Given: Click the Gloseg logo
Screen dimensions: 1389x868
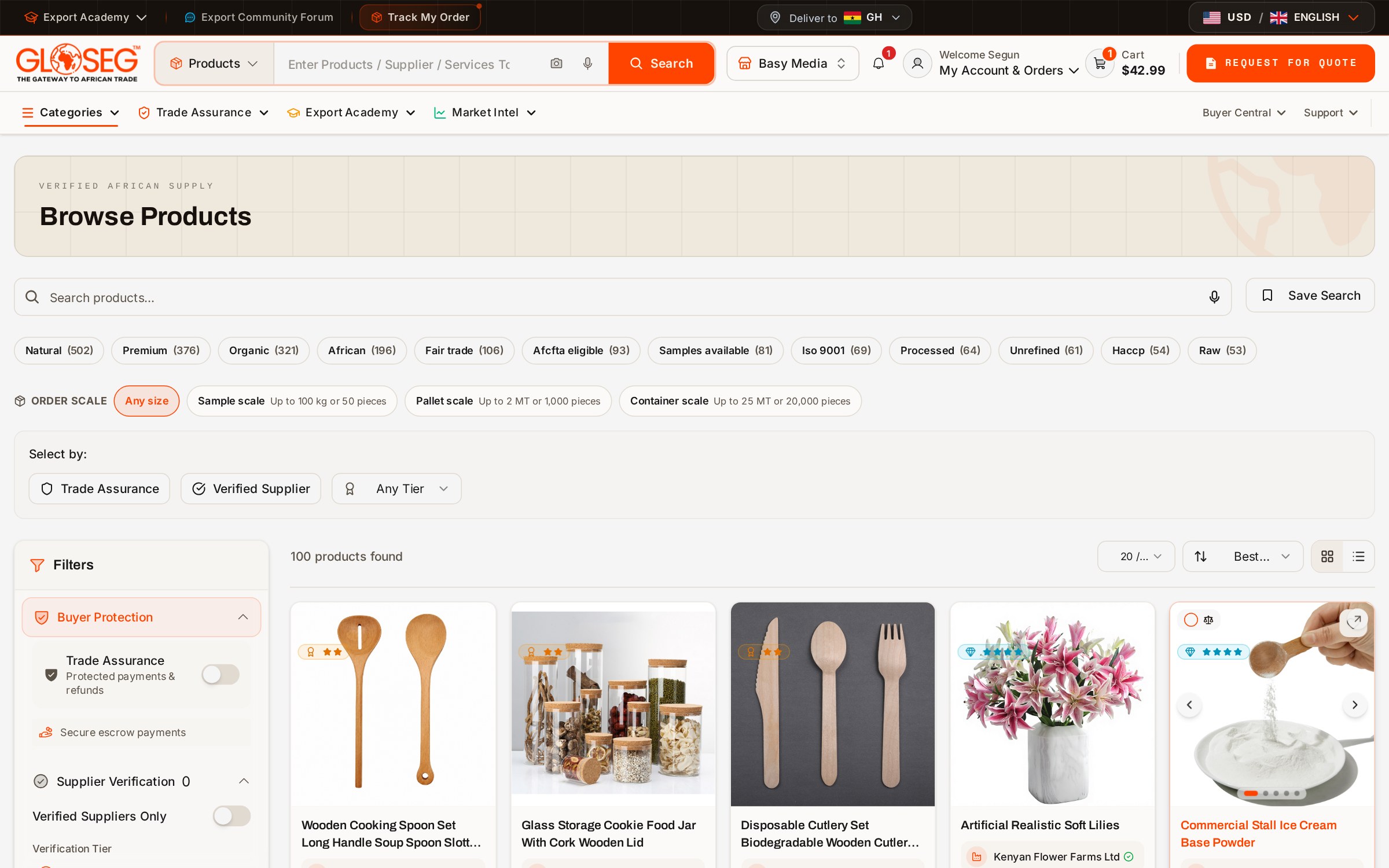Looking at the screenshot, I should point(78,62).
